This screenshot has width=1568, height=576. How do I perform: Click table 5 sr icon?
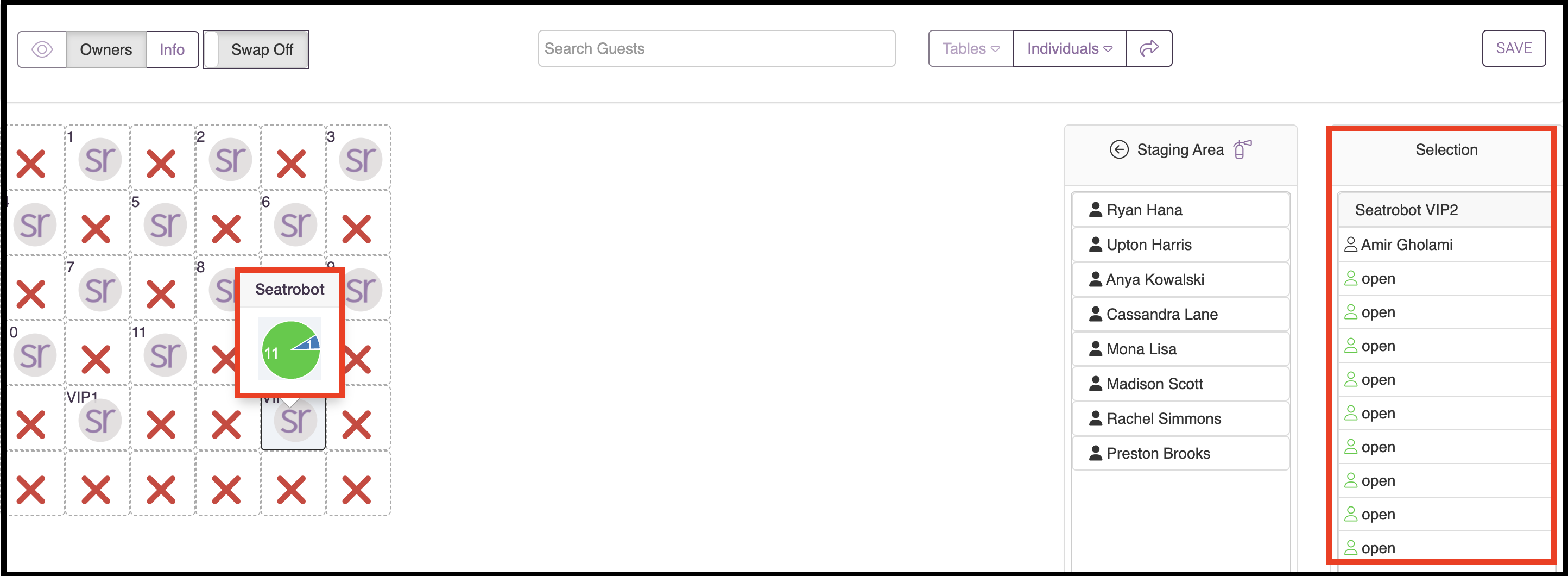pyautogui.click(x=165, y=224)
